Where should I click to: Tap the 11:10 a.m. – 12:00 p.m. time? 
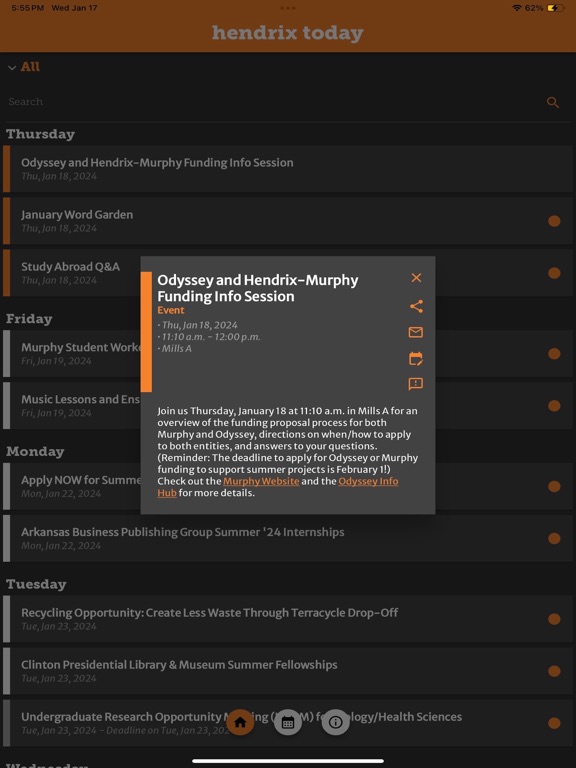tap(211, 337)
